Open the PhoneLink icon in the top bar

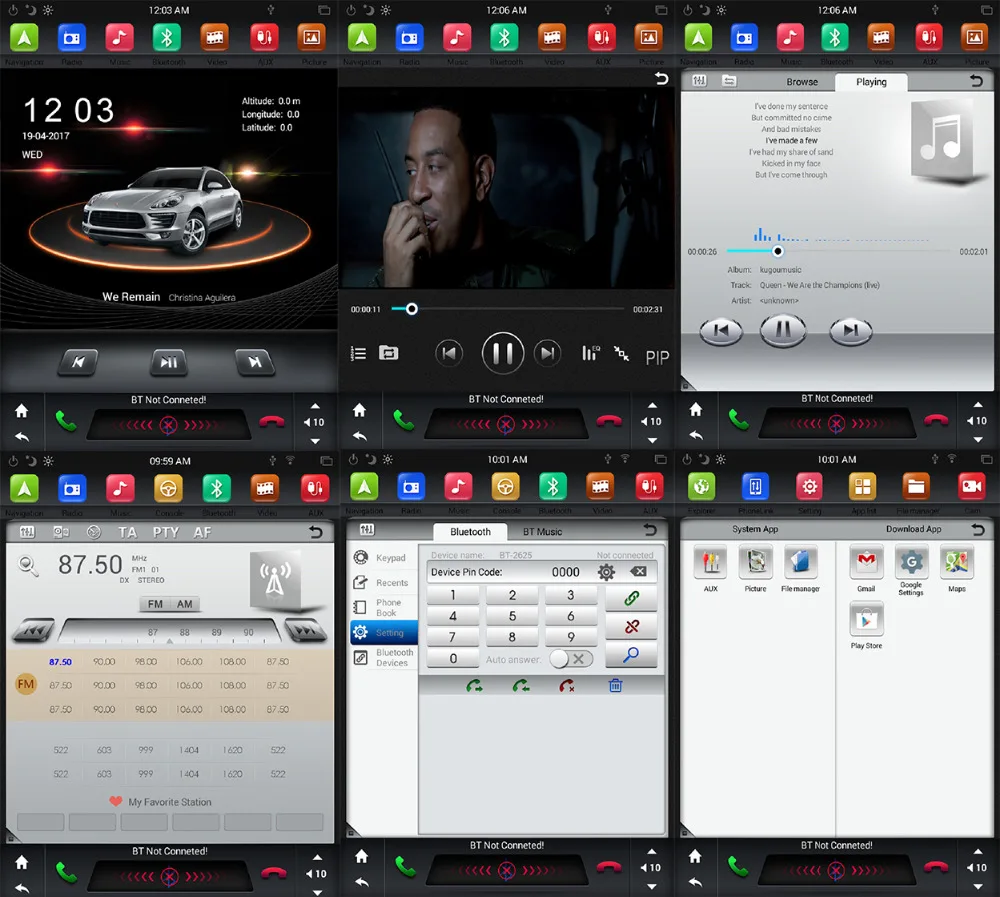click(755, 487)
